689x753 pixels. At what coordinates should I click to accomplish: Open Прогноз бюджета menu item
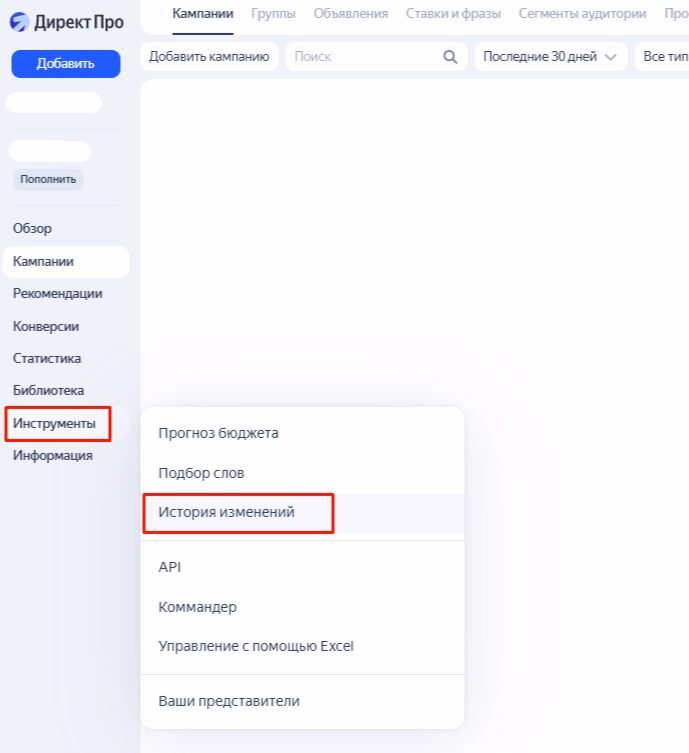click(218, 433)
